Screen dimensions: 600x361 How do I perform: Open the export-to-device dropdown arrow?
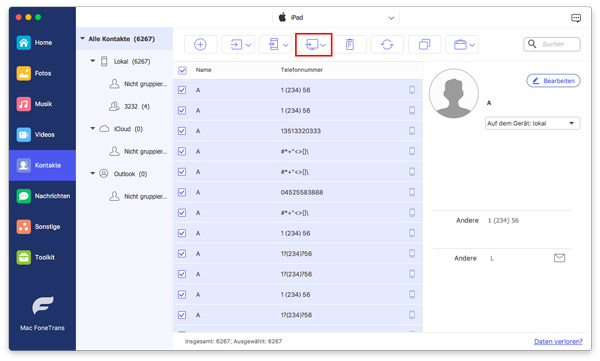(x=285, y=45)
